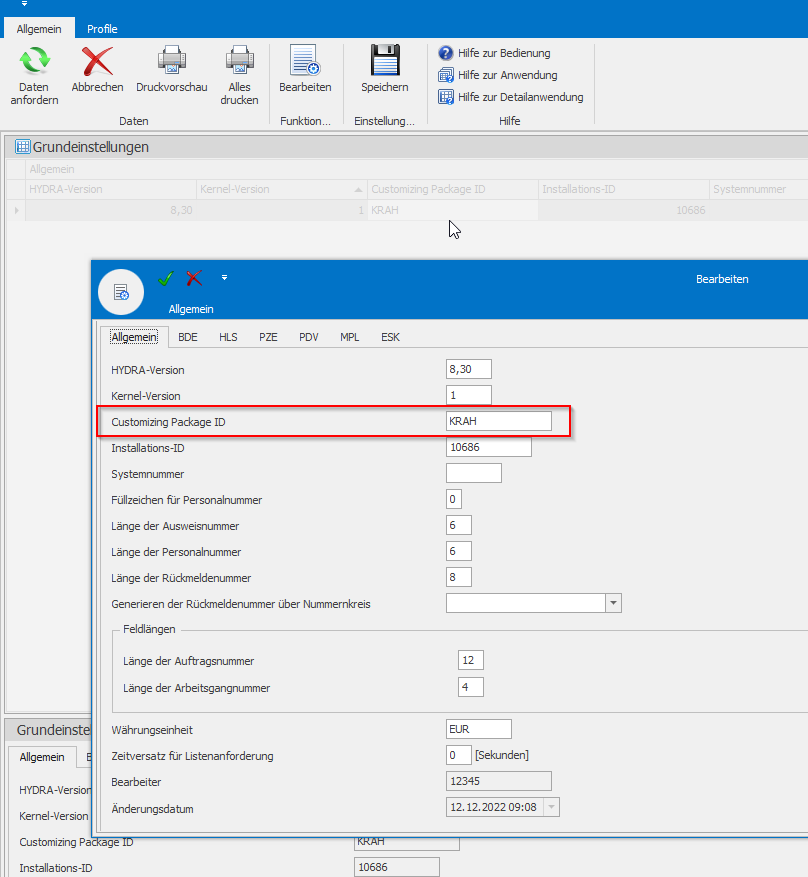Select the 10686 cell in the grid

[x=623, y=210]
